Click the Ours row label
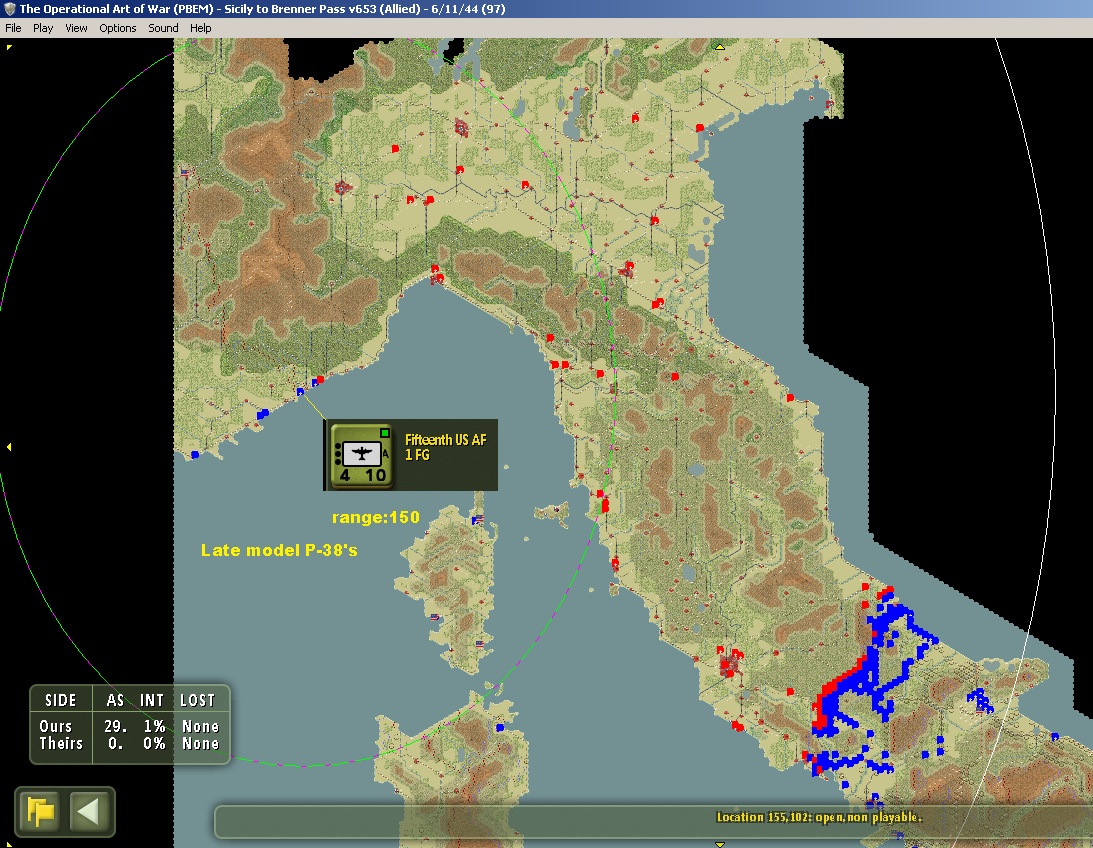The image size is (1093, 848). pos(56,726)
